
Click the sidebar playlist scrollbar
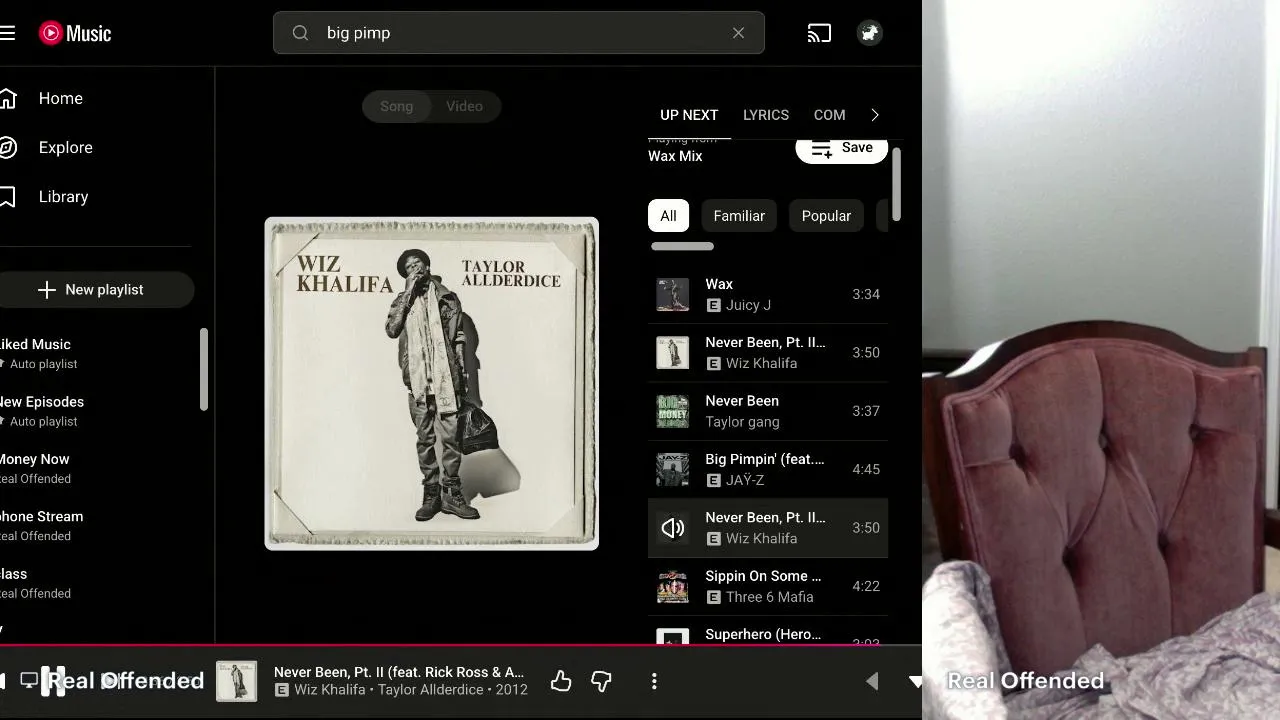click(204, 370)
